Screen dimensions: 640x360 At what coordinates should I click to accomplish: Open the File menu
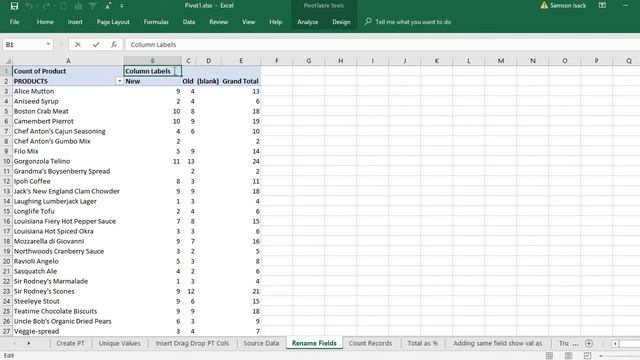14,22
